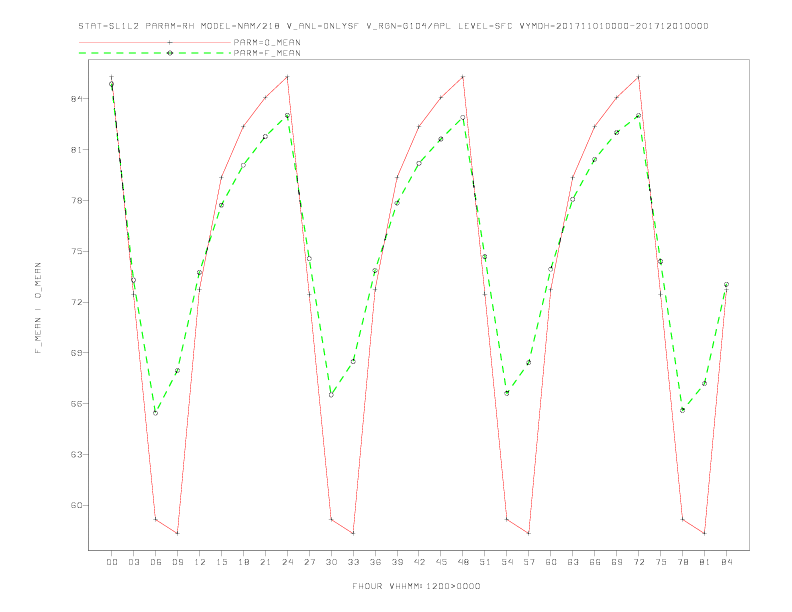Click y-axis tick label 63
The image size is (792, 612).
tap(76, 454)
